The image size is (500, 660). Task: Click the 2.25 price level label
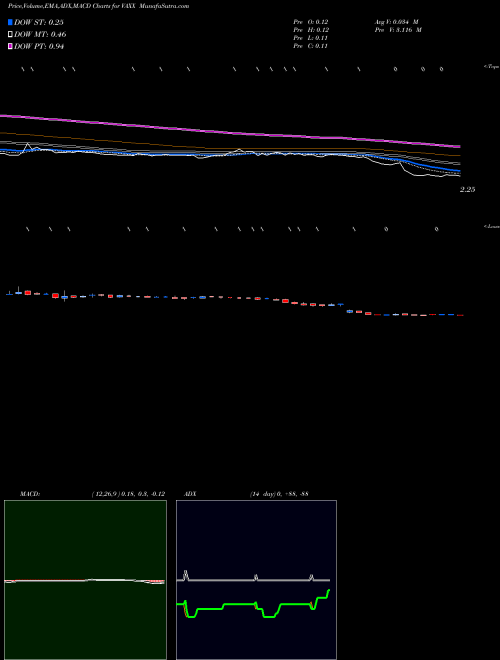pyautogui.click(x=467, y=190)
